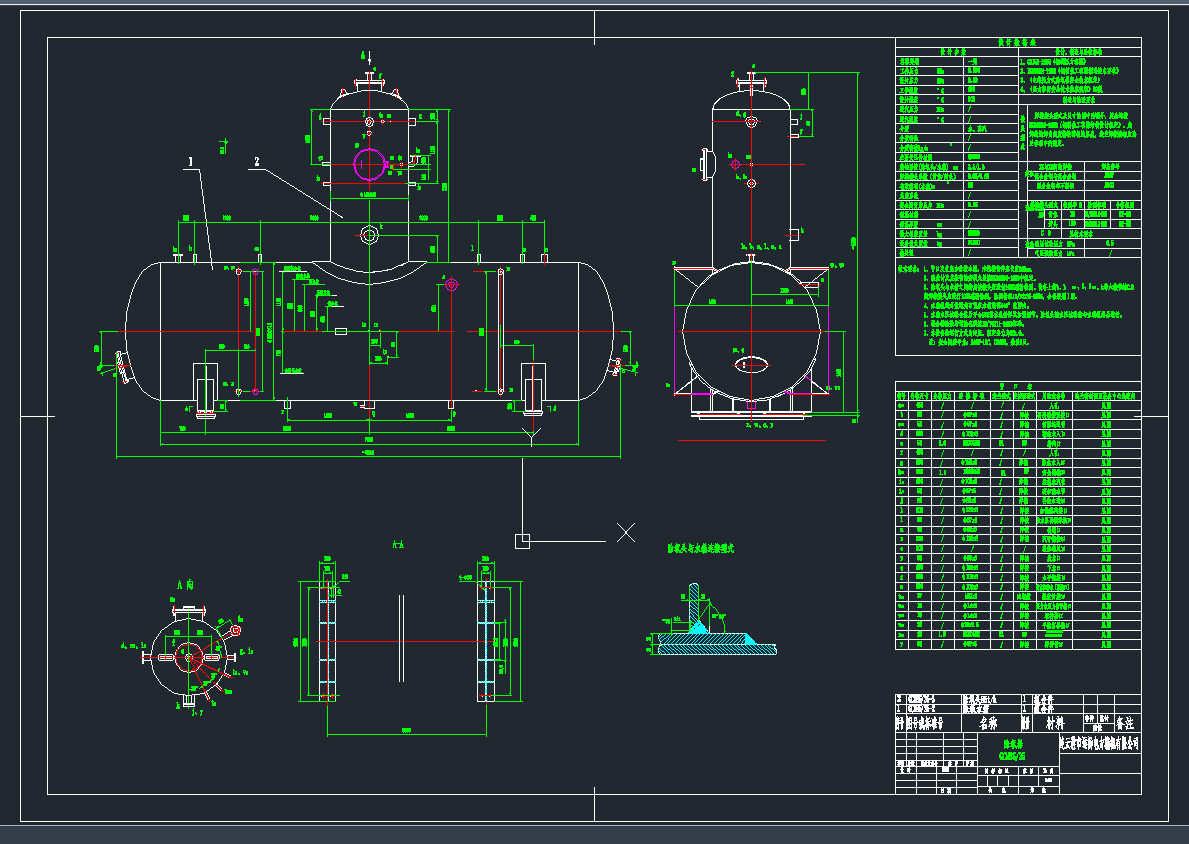Image resolution: width=1189 pixels, height=844 pixels.
Task: Click the white X marker near the crosshair
Action: [626, 532]
